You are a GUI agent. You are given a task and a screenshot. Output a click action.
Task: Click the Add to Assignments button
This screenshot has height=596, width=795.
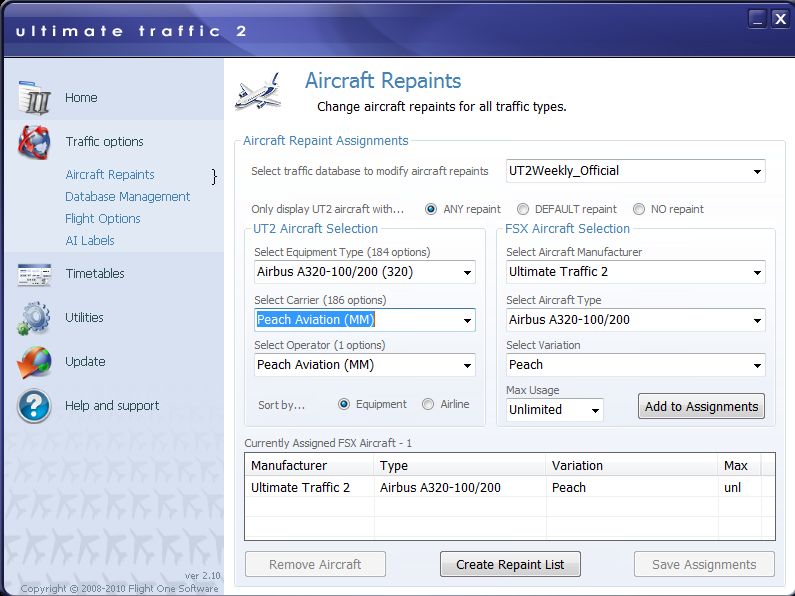tap(701, 406)
